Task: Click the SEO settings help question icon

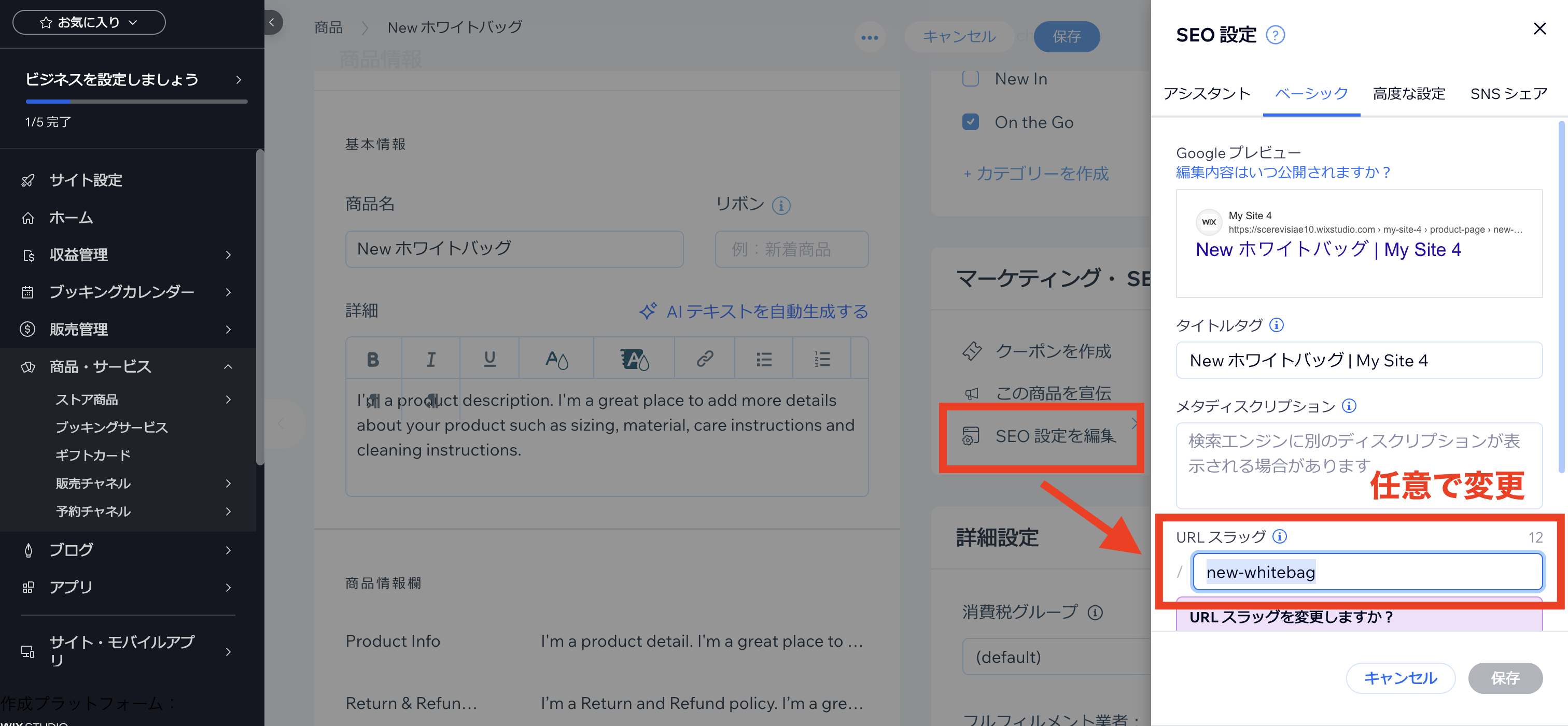Action: tap(1275, 35)
